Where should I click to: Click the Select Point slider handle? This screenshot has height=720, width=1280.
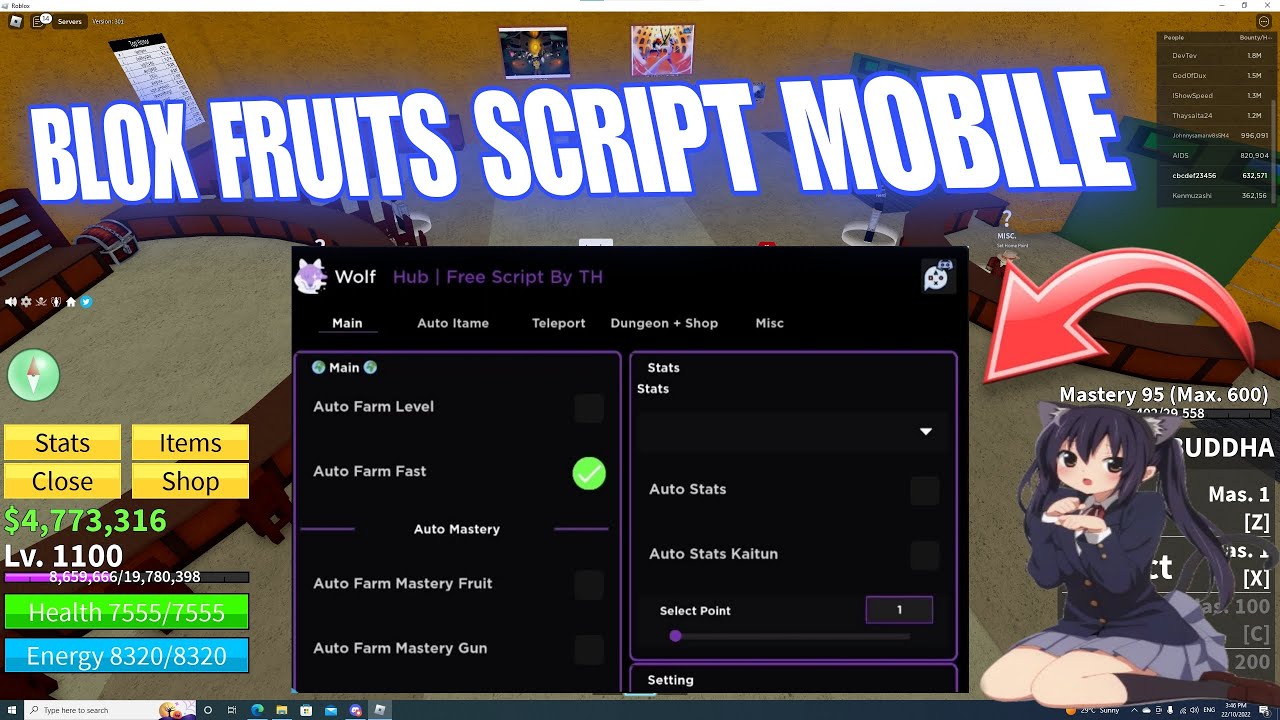click(x=676, y=636)
